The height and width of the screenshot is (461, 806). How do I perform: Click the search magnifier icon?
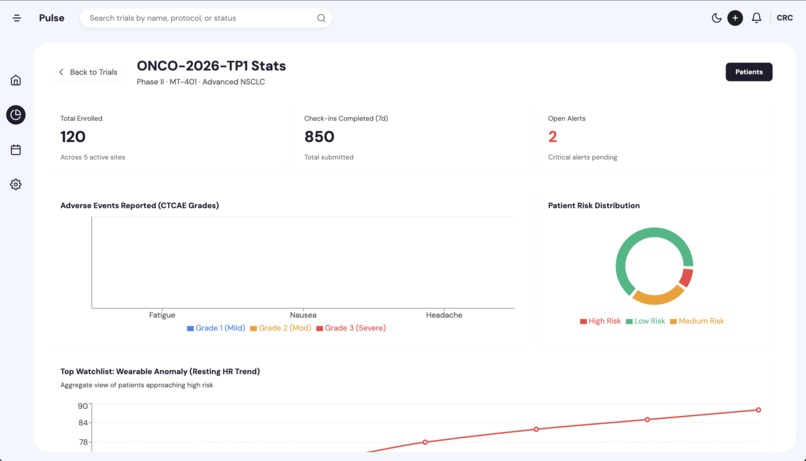[x=321, y=18]
